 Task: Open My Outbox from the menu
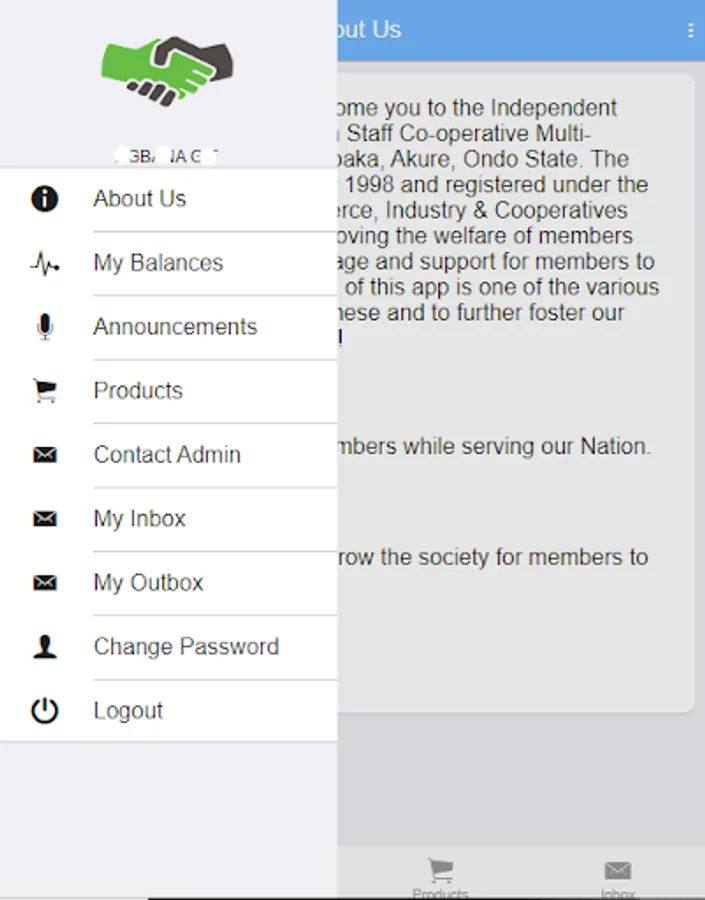(148, 583)
